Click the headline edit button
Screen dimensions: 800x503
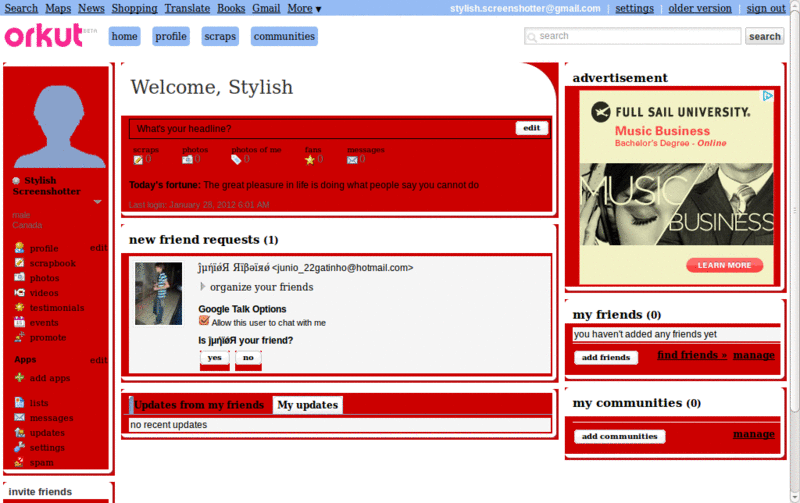(x=532, y=128)
